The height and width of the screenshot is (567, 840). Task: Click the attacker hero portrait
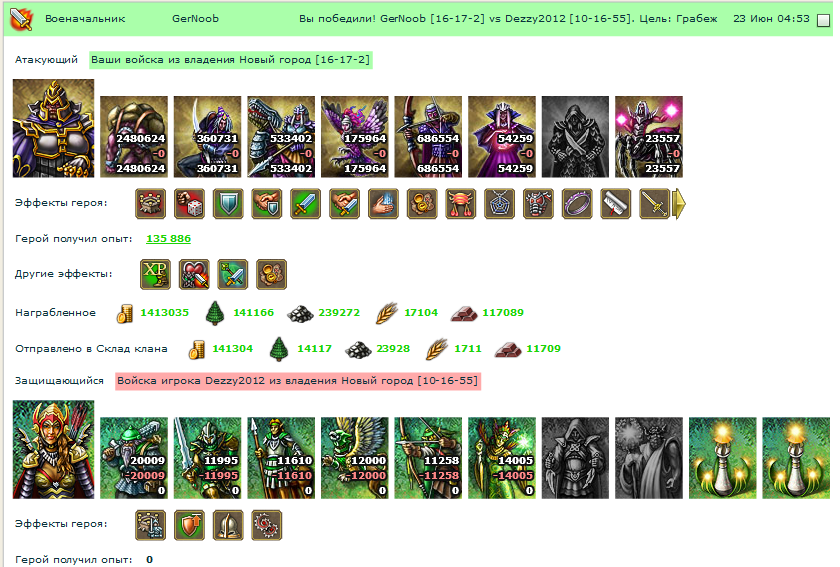click(54, 128)
